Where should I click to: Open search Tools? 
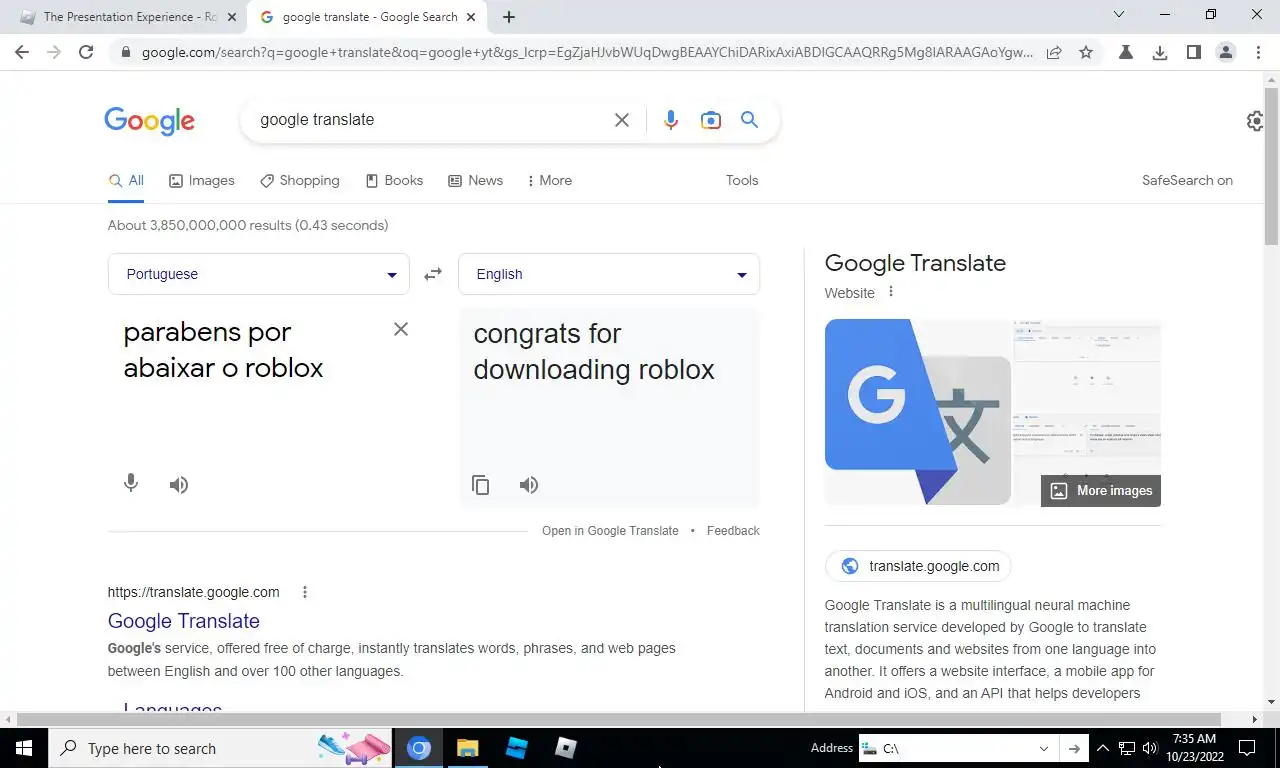pos(742,180)
